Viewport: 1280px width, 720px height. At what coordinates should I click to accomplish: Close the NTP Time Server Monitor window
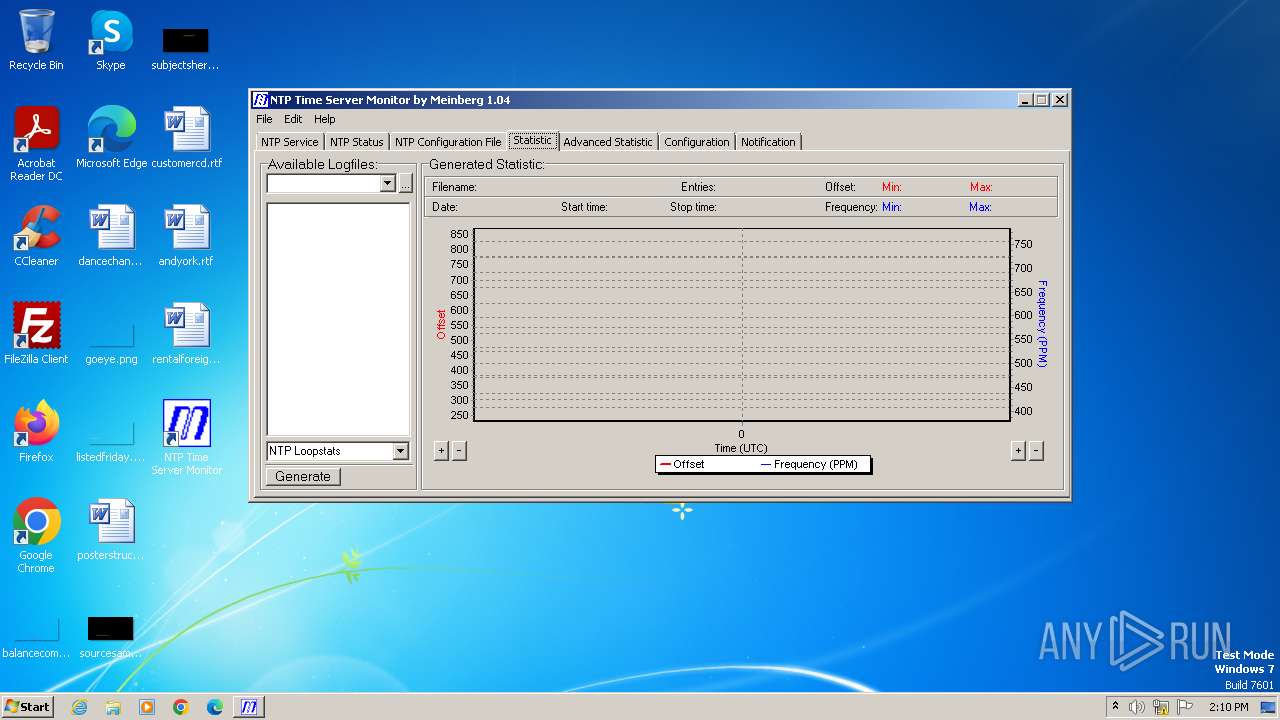click(x=1060, y=100)
